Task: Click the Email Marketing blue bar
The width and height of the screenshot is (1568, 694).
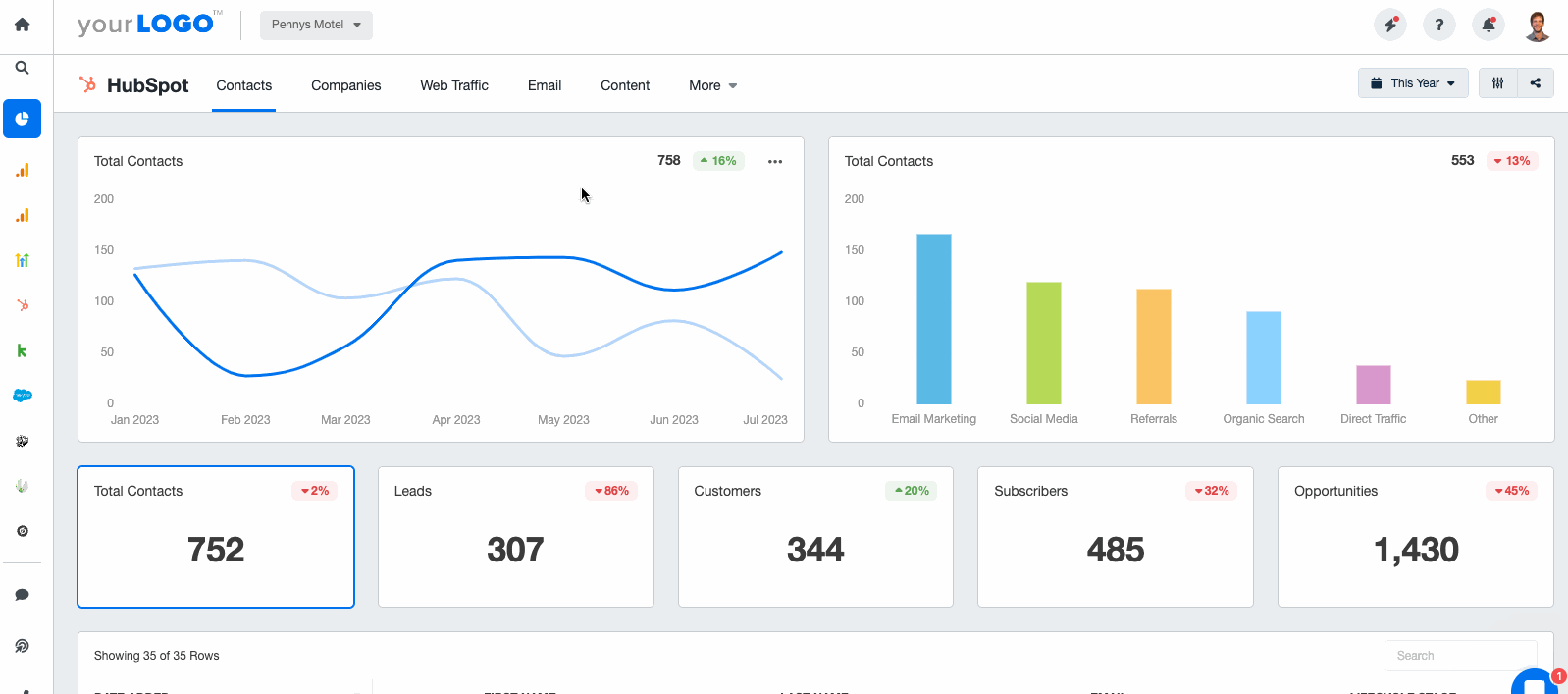Action: point(933,319)
